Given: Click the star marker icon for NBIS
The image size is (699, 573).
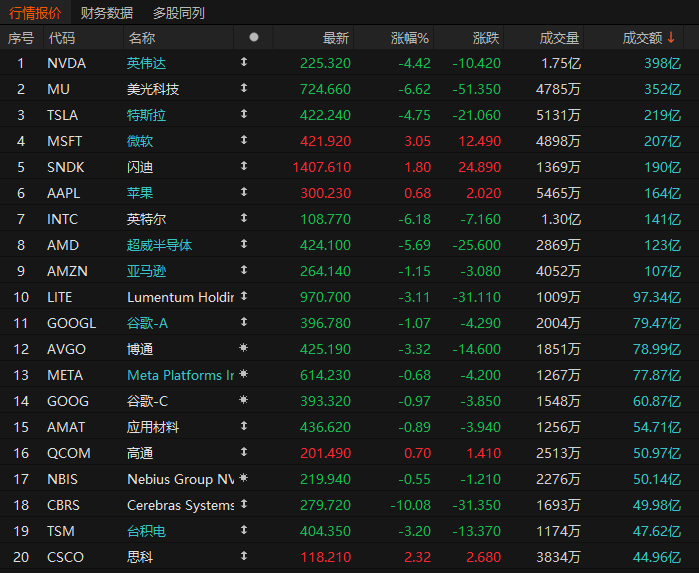Looking at the screenshot, I should click(x=243, y=478).
